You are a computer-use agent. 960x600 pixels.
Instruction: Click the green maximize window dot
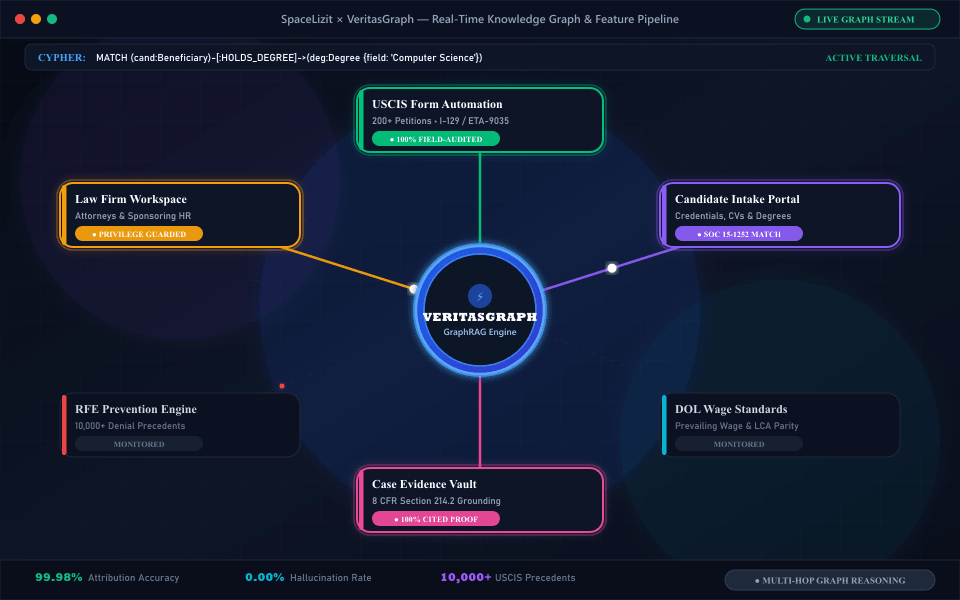pyautogui.click(x=52, y=19)
